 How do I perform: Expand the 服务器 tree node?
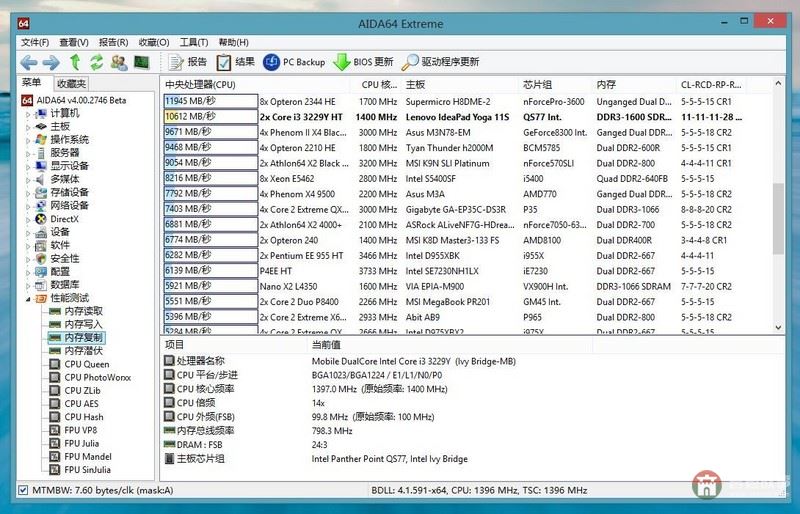(28, 153)
